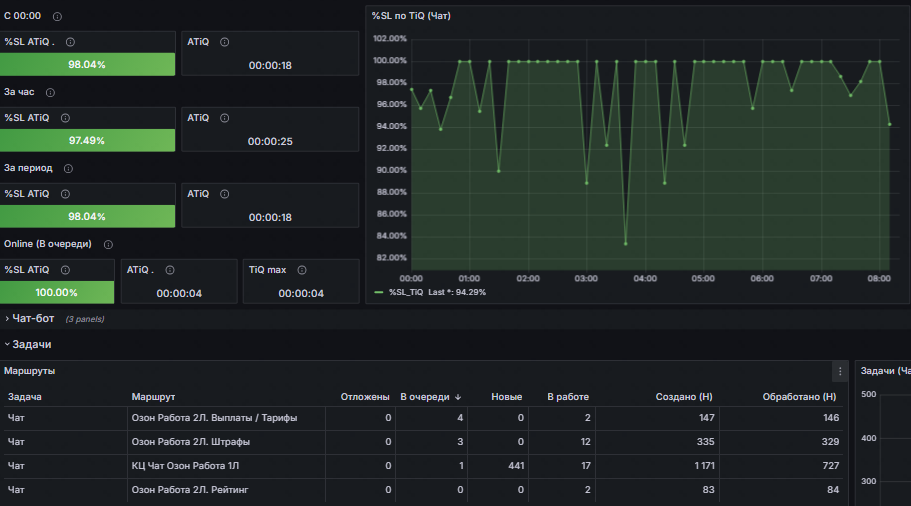This screenshot has height=506, width=911.
Task: Select the "КЦ Чат Озон Работа 1Л" route cell
Action: pos(186,465)
